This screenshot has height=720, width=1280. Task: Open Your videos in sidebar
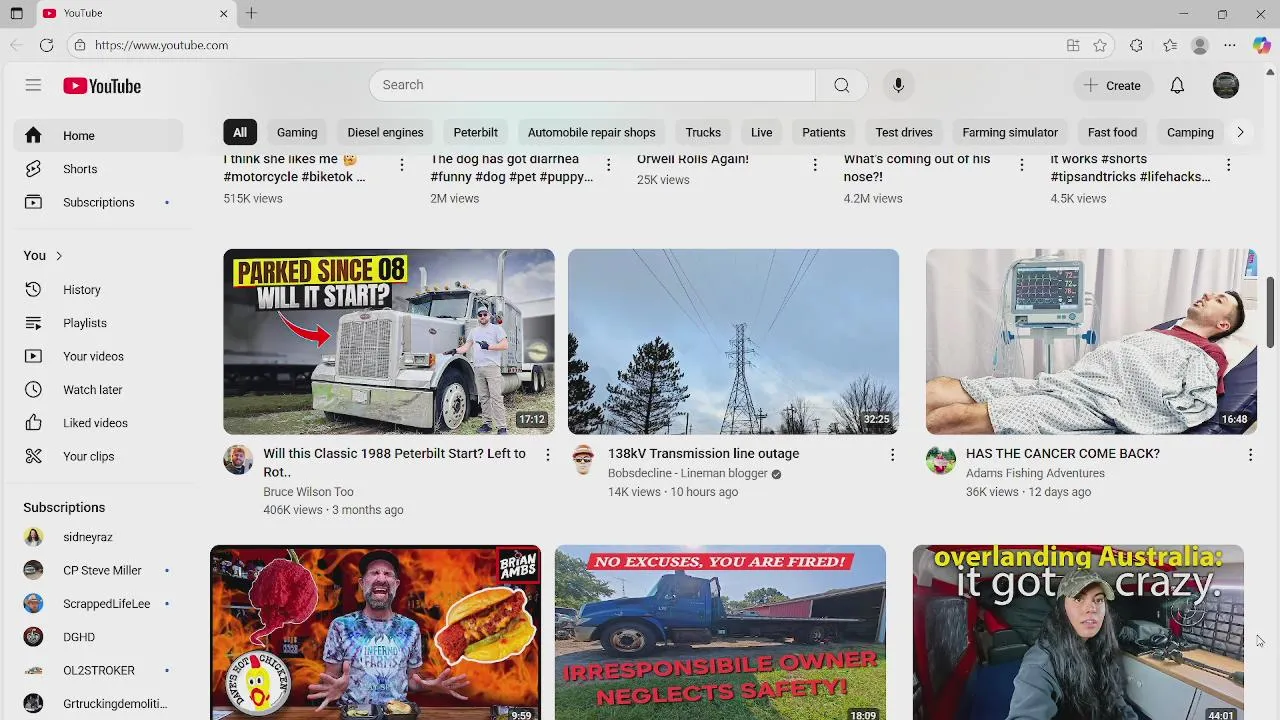click(98, 356)
